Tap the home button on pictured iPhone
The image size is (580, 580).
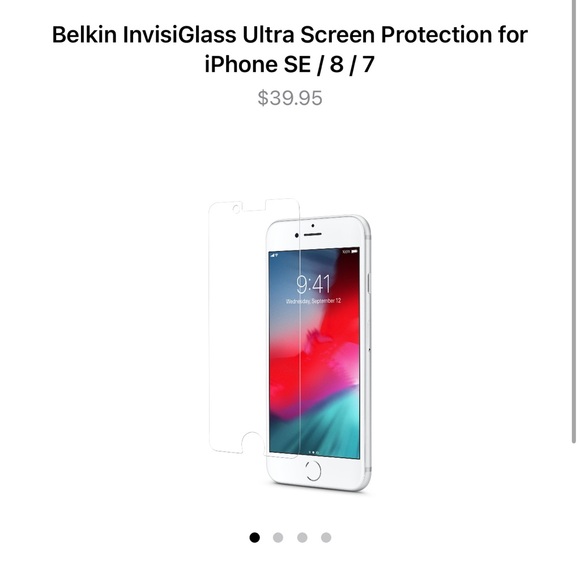pos(313,472)
